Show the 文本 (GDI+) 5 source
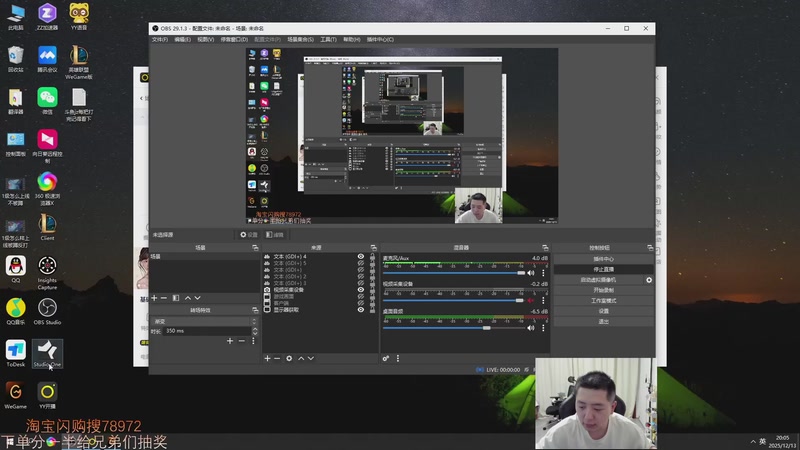 tap(361, 263)
